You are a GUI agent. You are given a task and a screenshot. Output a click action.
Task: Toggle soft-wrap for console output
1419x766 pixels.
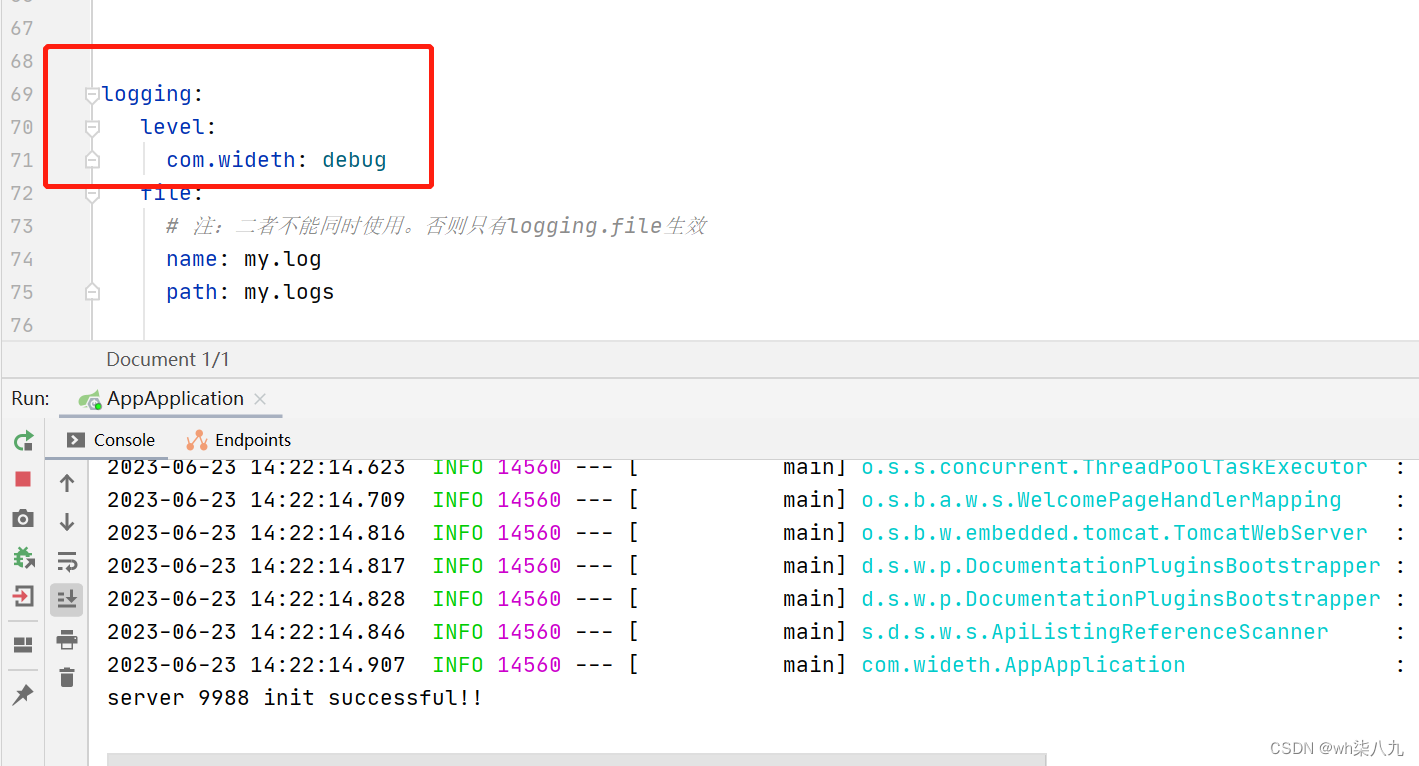67,560
